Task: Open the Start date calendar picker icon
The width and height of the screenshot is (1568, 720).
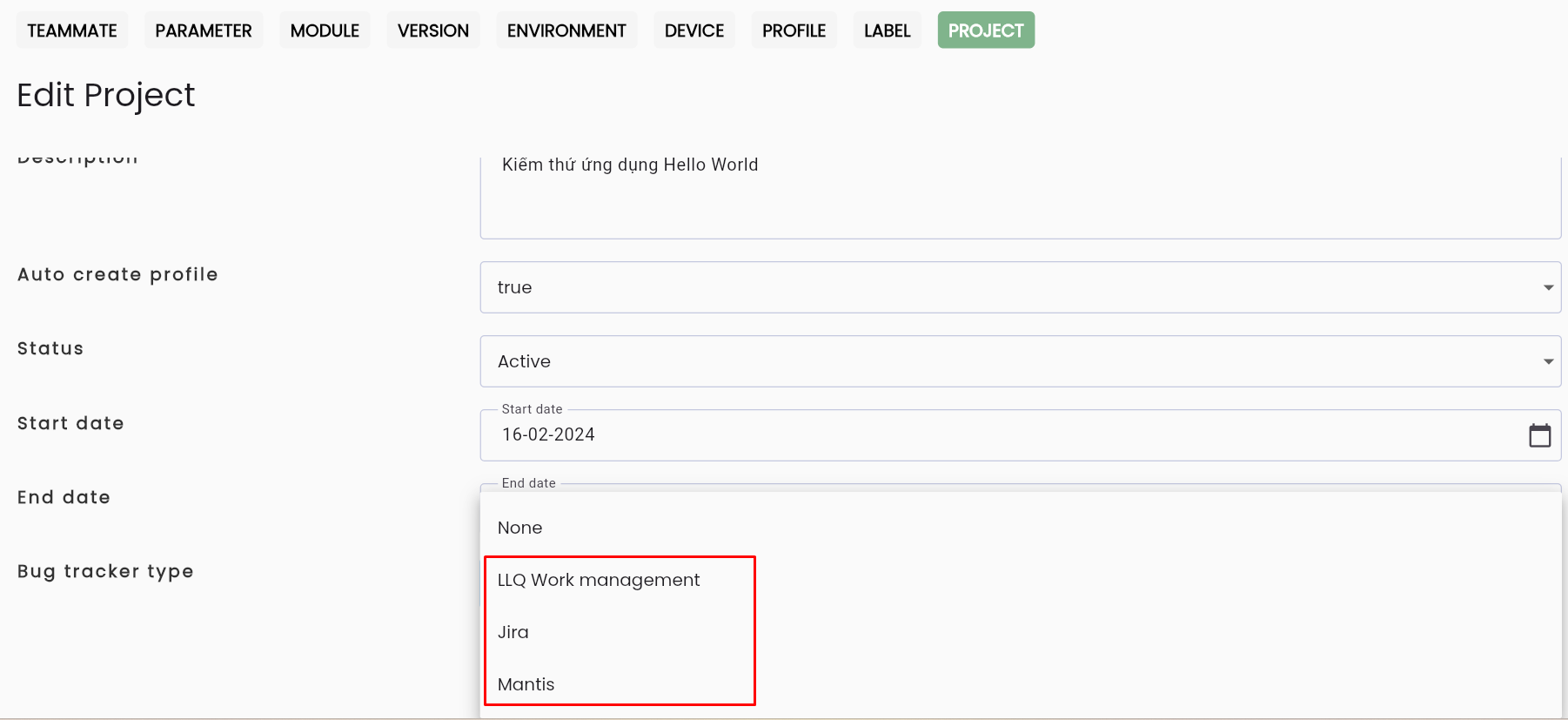Action: (x=1539, y=435)
